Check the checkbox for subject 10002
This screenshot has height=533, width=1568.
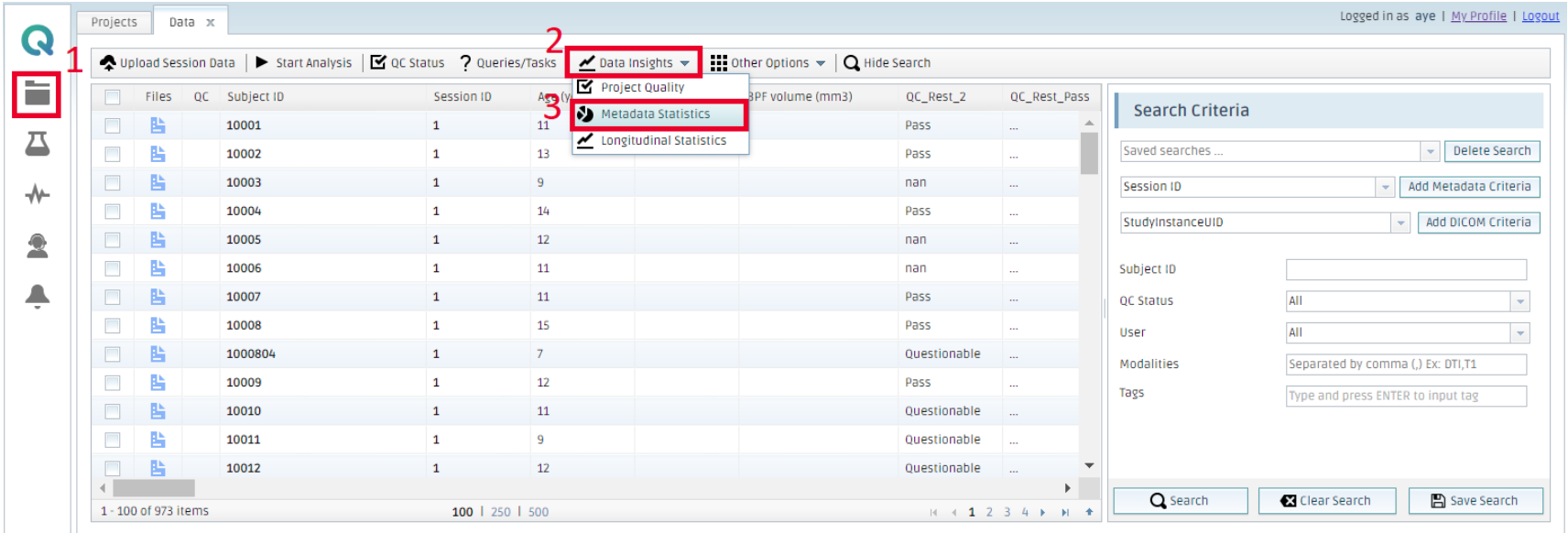coord(113,154)
